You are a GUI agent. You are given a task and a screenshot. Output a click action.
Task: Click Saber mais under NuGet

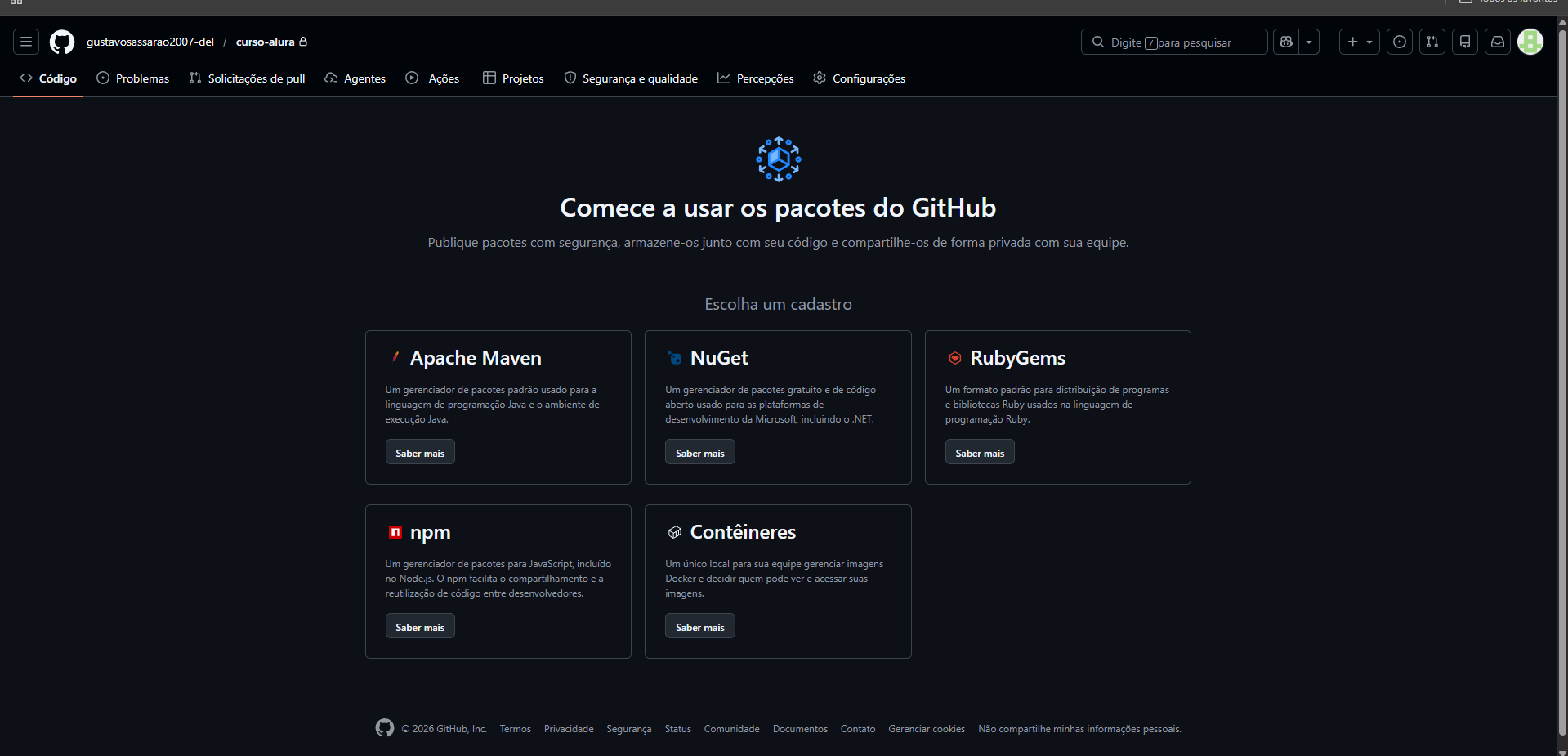pos(700,453)
